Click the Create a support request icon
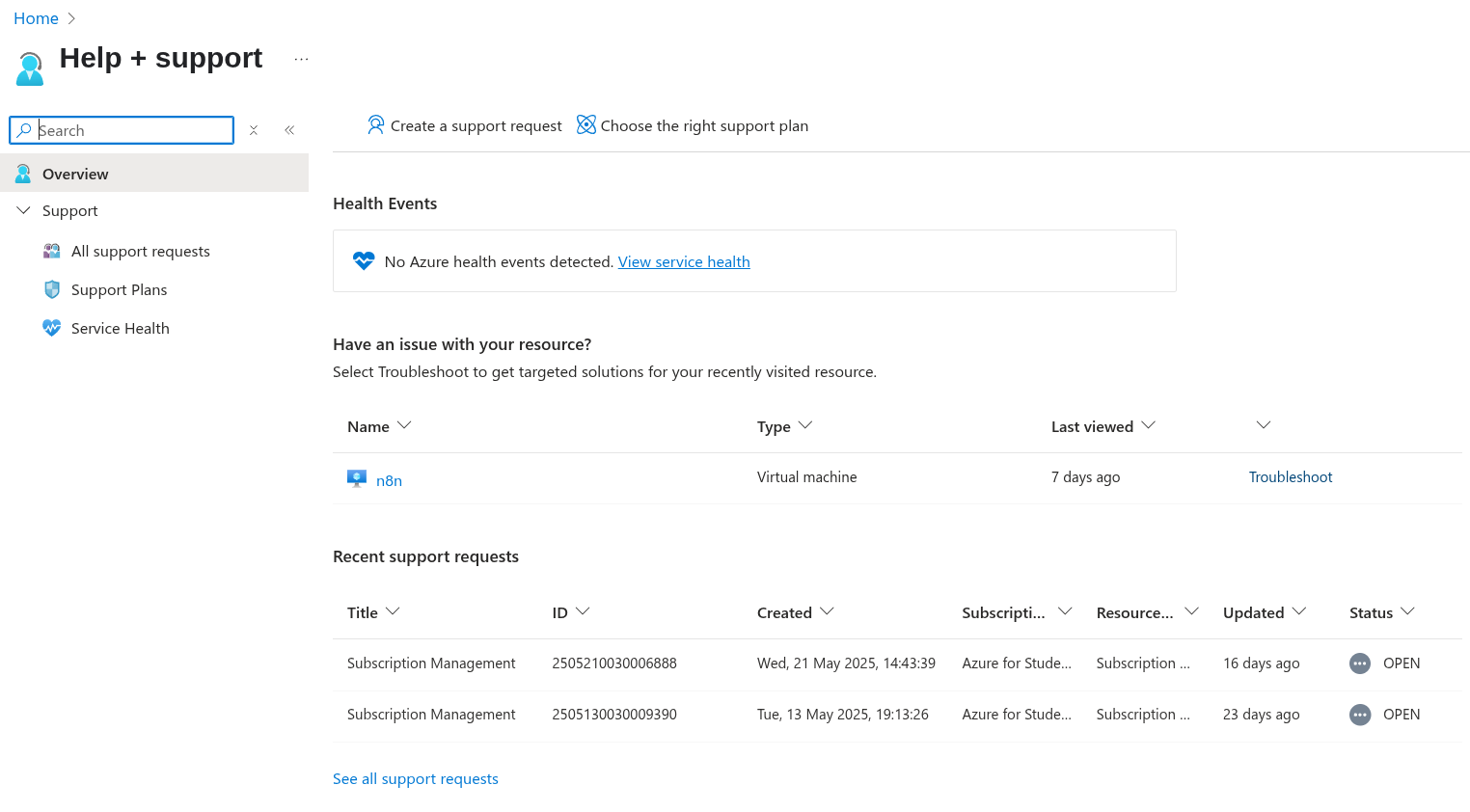This screenshot has width=1470, height=812. coord(376,125)
